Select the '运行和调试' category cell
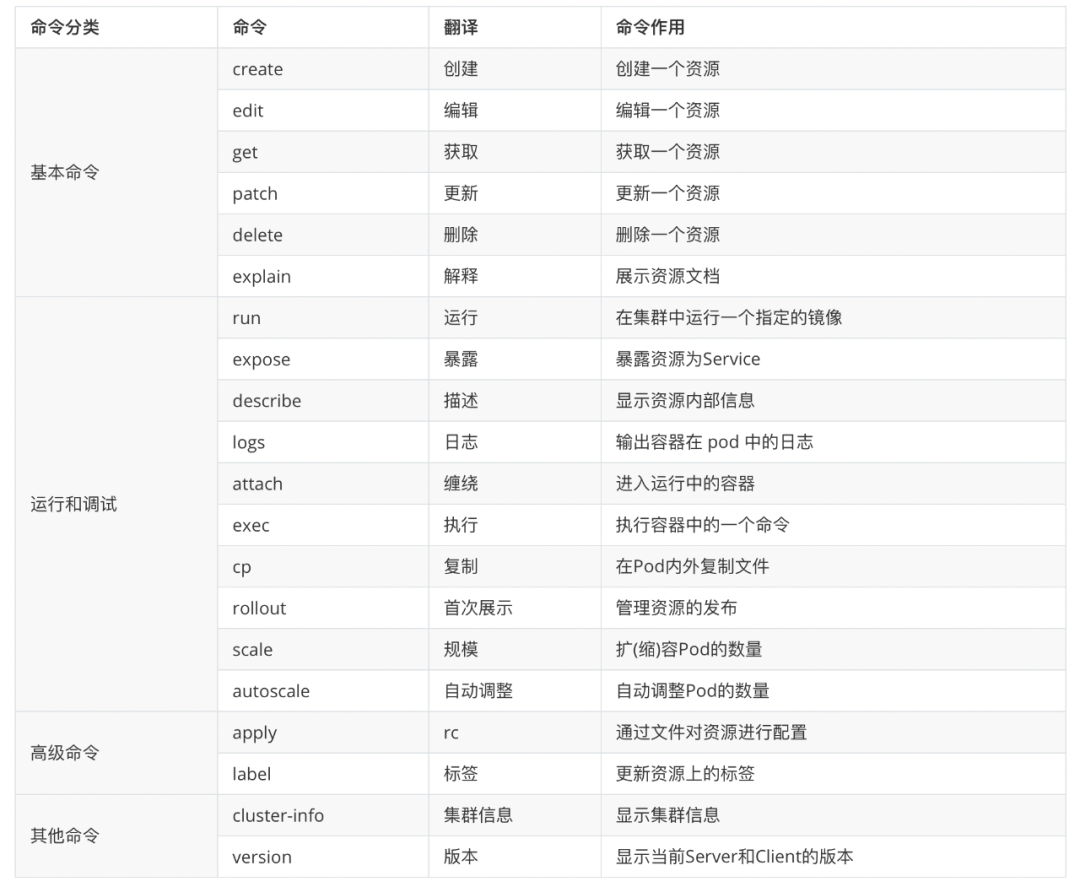 point(116,504)
